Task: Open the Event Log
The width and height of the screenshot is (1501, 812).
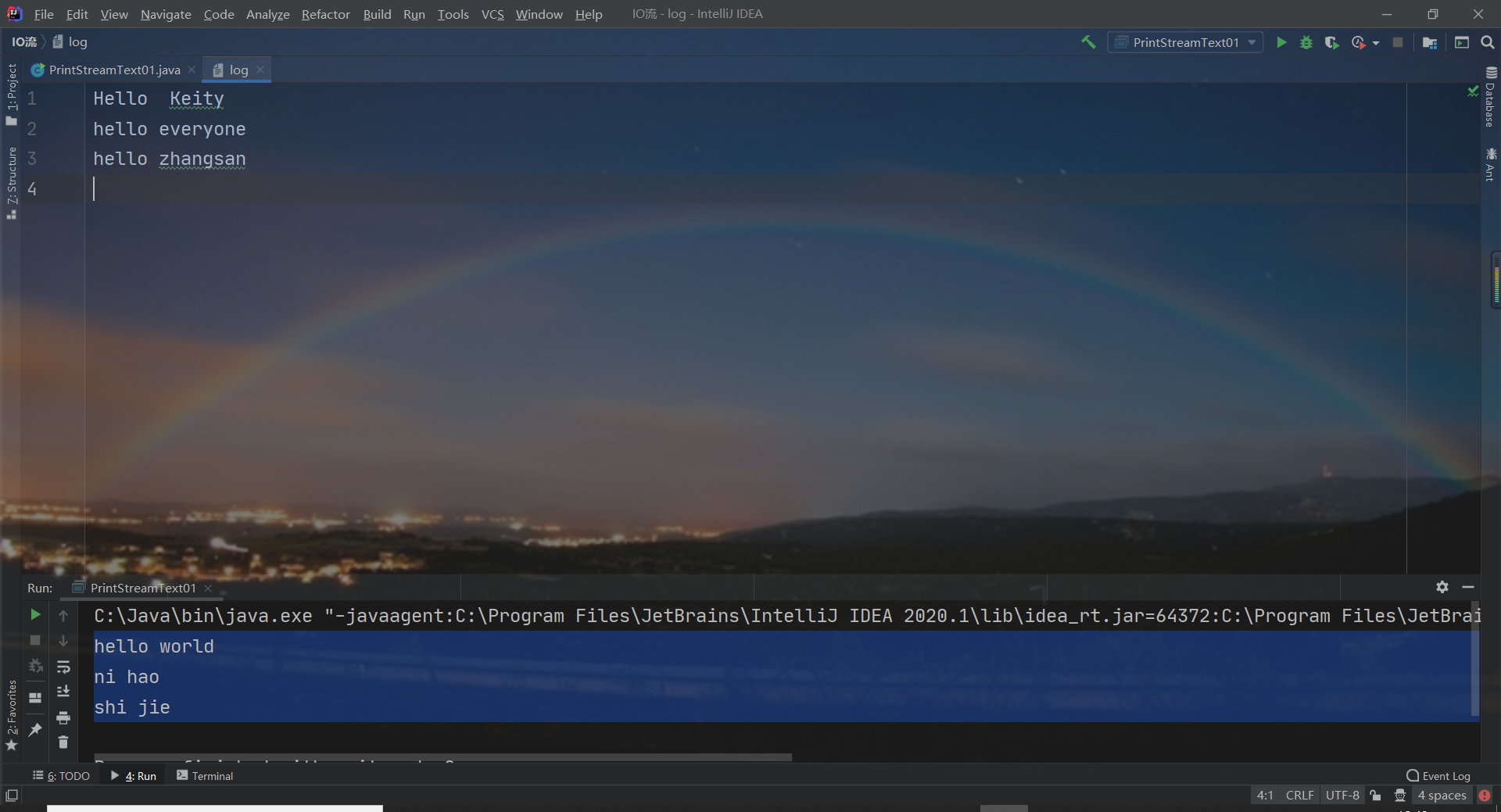Action: (x=1438, y=776)
